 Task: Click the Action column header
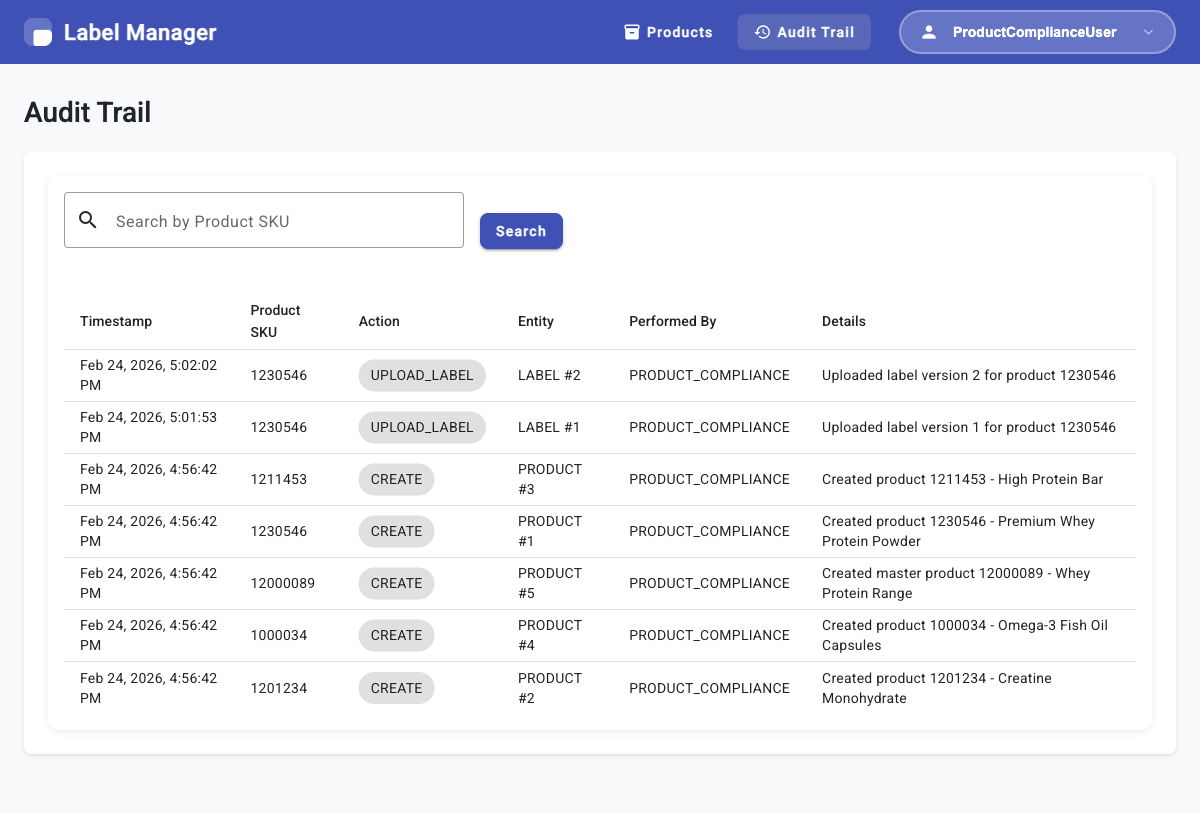tap(379, 321)
